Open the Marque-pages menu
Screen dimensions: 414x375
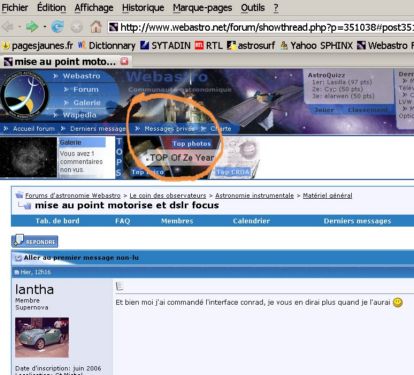(x=202, y=8)
